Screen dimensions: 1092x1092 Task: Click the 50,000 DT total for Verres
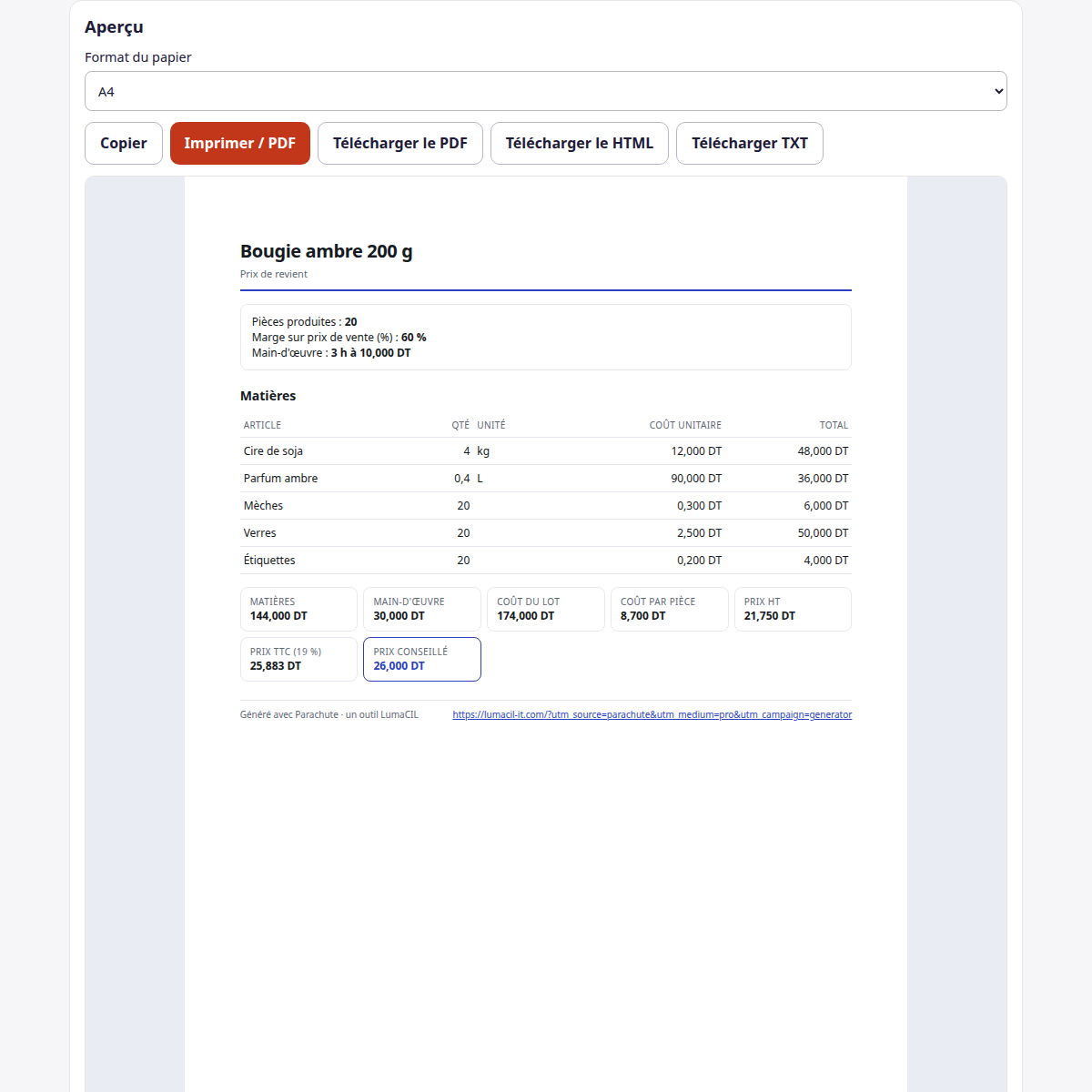tap(824, 532)
